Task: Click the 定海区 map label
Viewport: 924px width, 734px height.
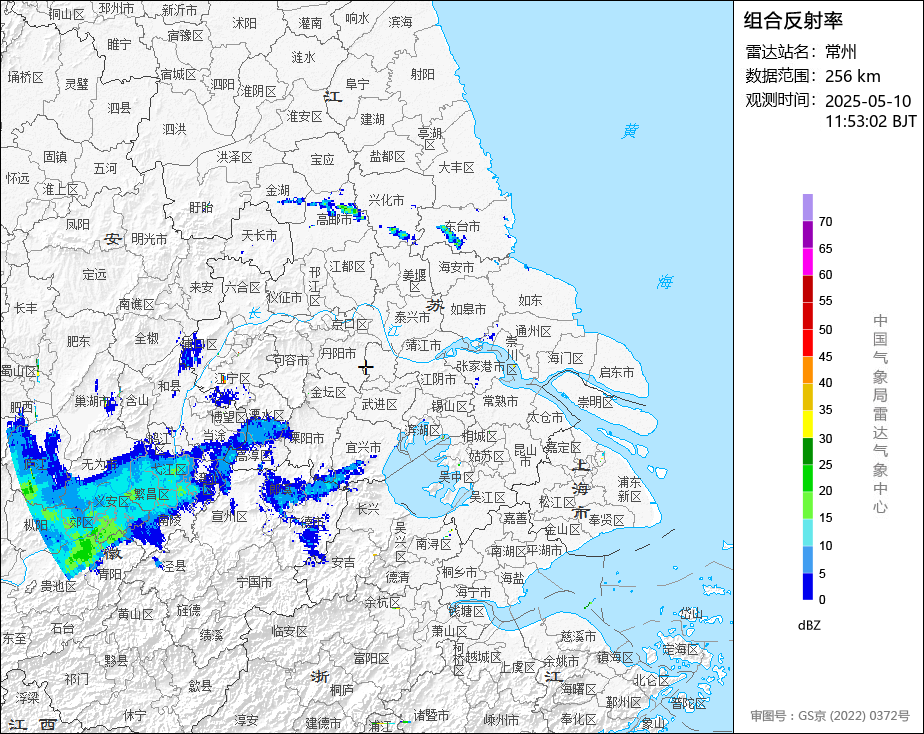Action: point(680,650)
